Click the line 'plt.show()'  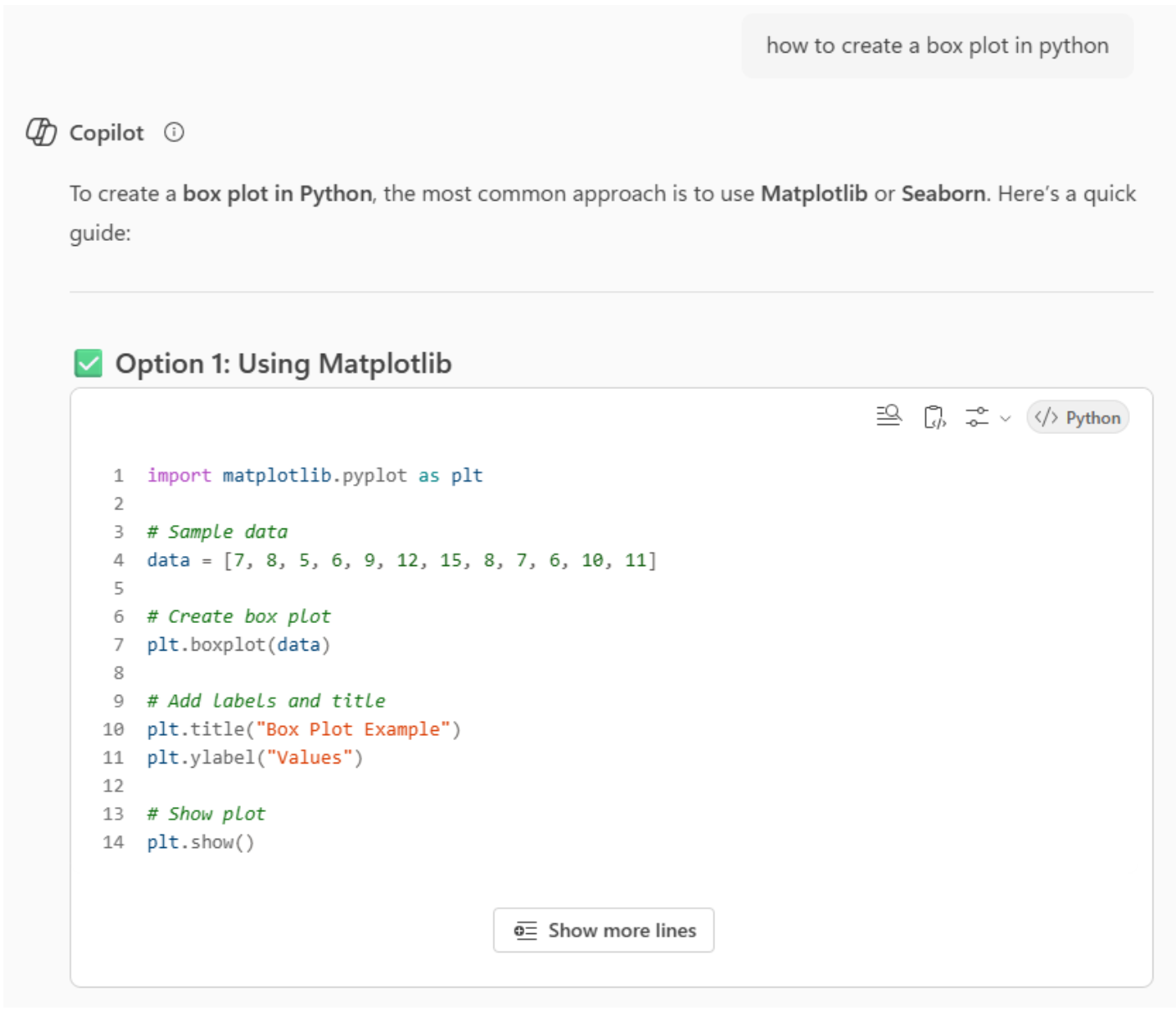(x=201, y=842)
